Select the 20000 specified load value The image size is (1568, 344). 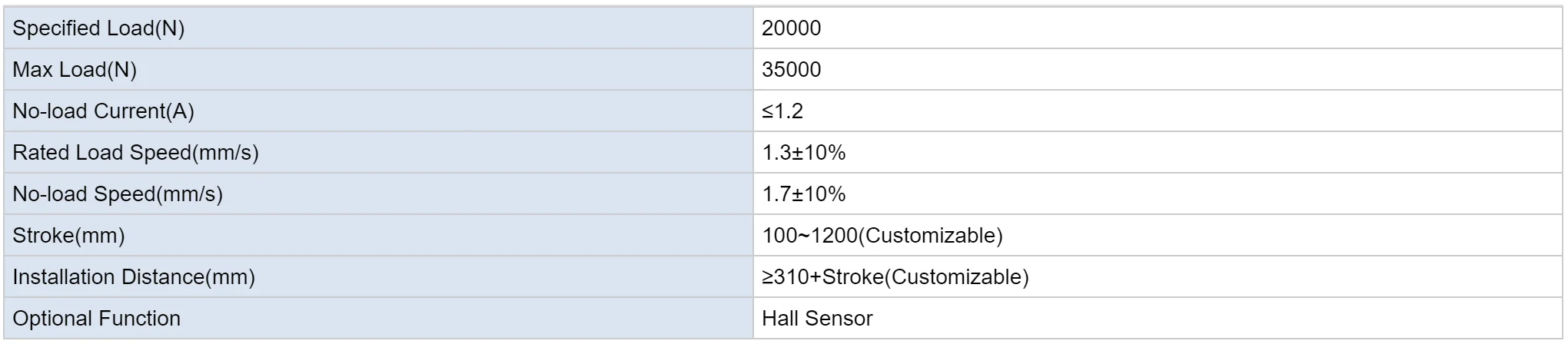[x=791, y=28]
